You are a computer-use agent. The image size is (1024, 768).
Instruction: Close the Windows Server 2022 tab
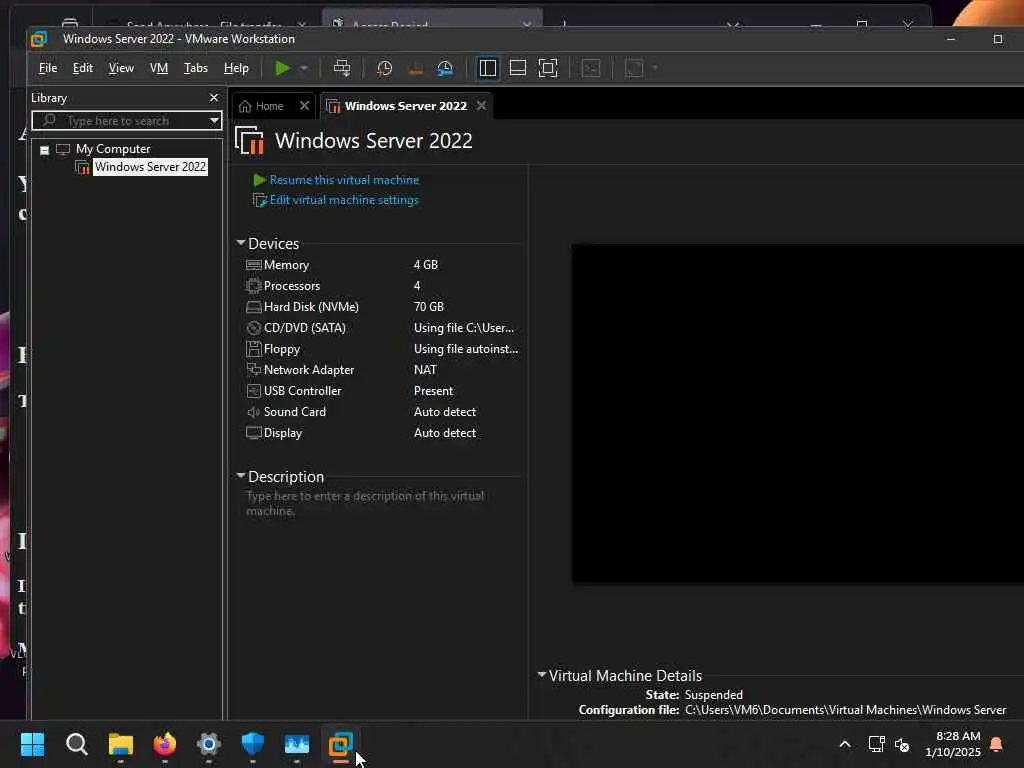pos(481,106)
